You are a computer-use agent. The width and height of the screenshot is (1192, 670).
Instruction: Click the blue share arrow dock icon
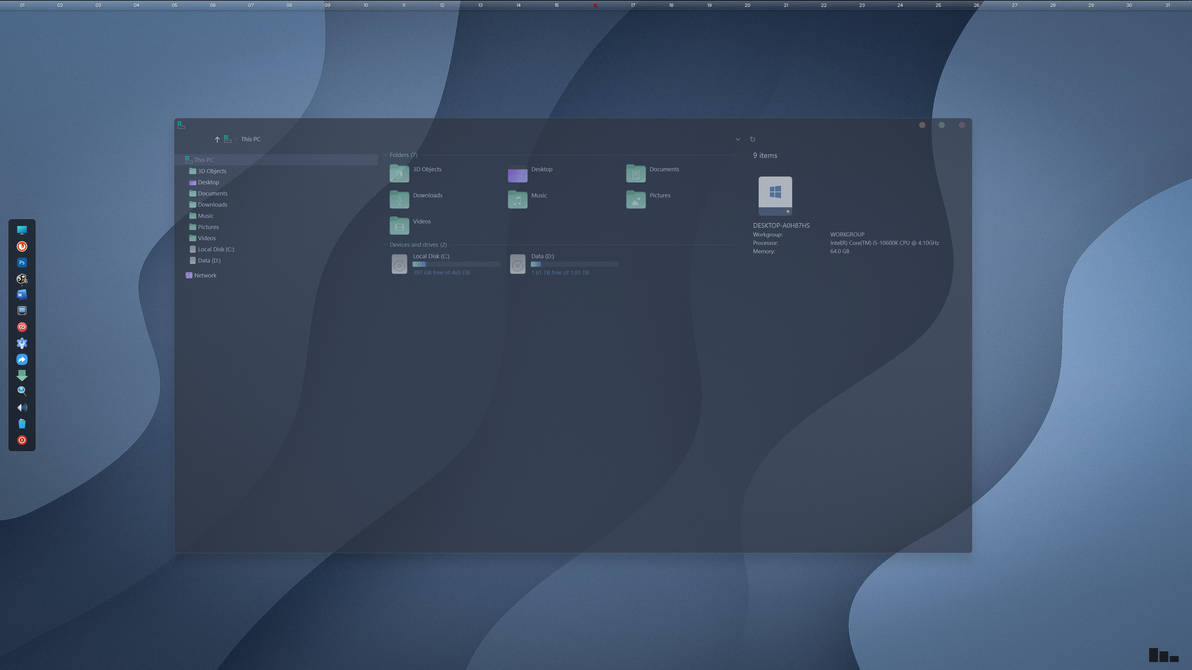click(22, 359)
